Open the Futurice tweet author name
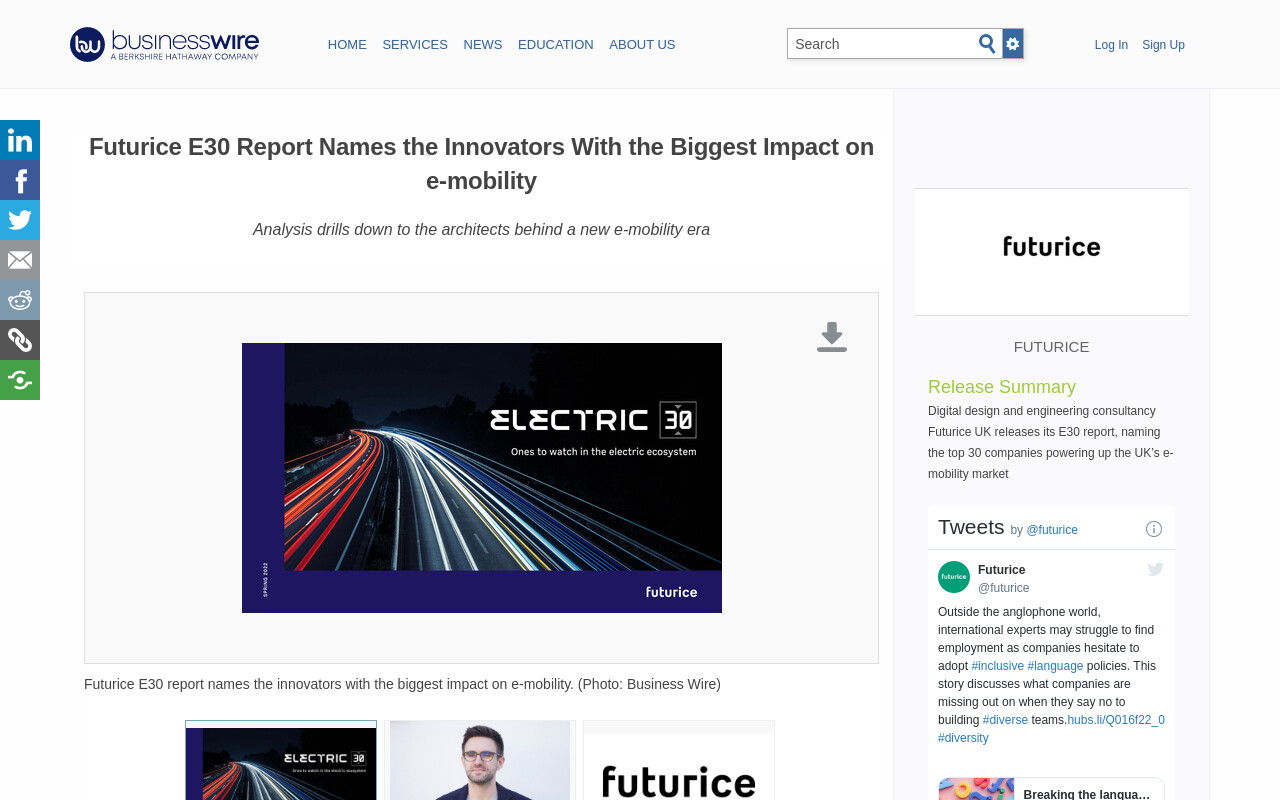Viewport: 1280px width, 800px height. click(x=1001, y=570)
